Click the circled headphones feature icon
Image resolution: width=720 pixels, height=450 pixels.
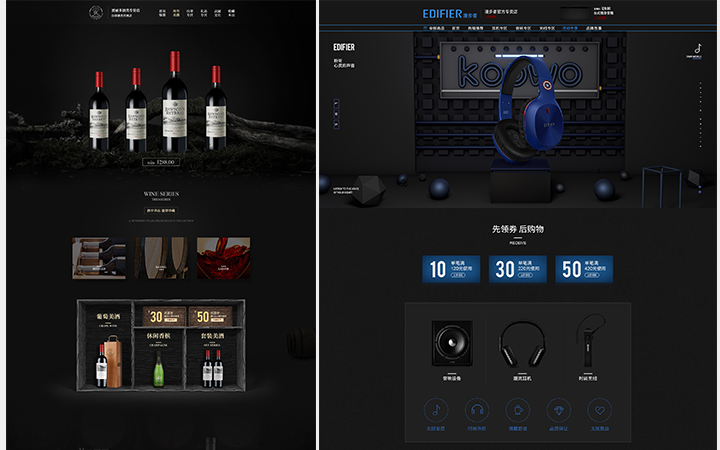pyautogui.click(x=477, y=410)
